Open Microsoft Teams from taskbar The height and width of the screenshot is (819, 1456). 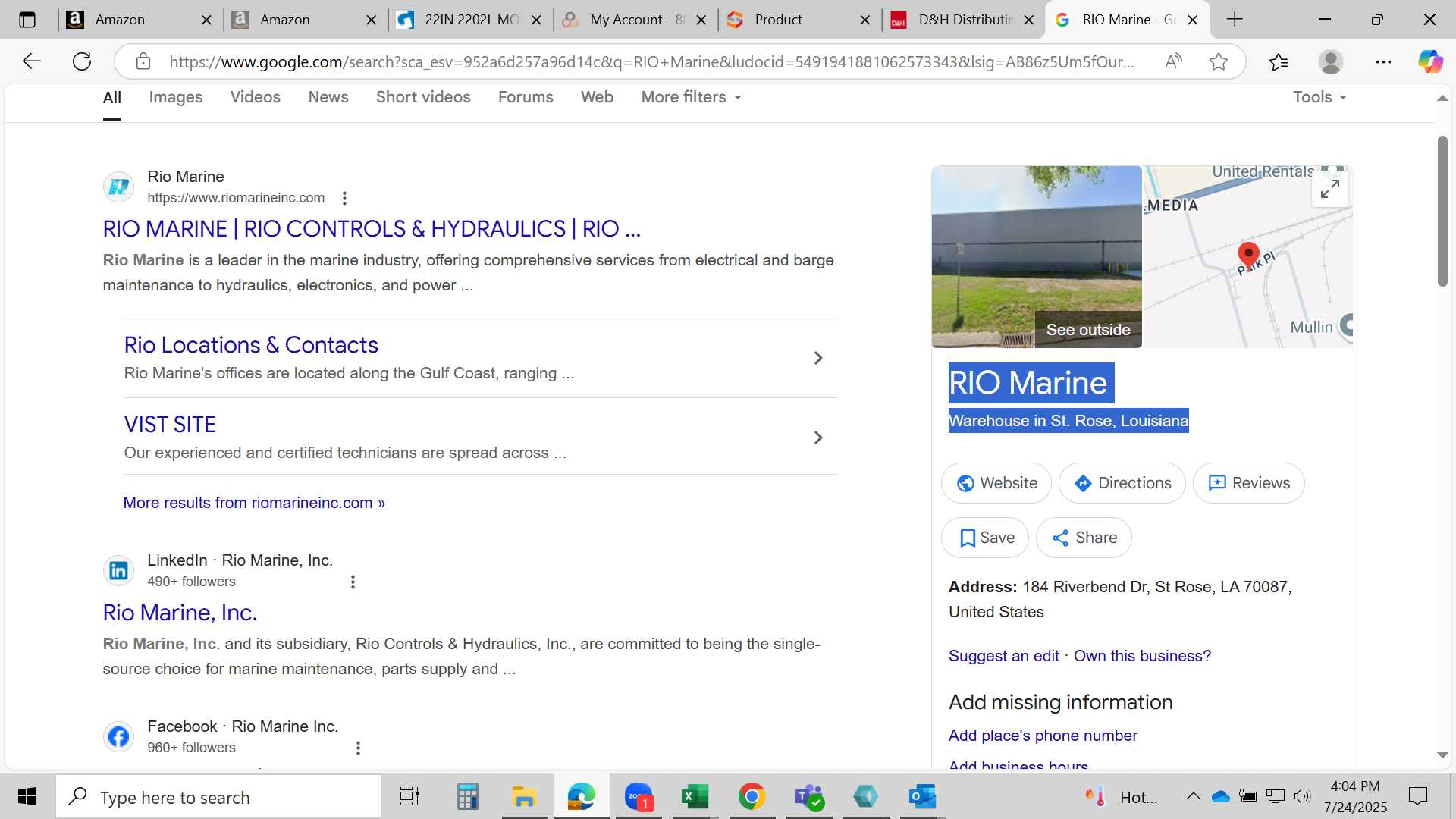click(809, 796)
